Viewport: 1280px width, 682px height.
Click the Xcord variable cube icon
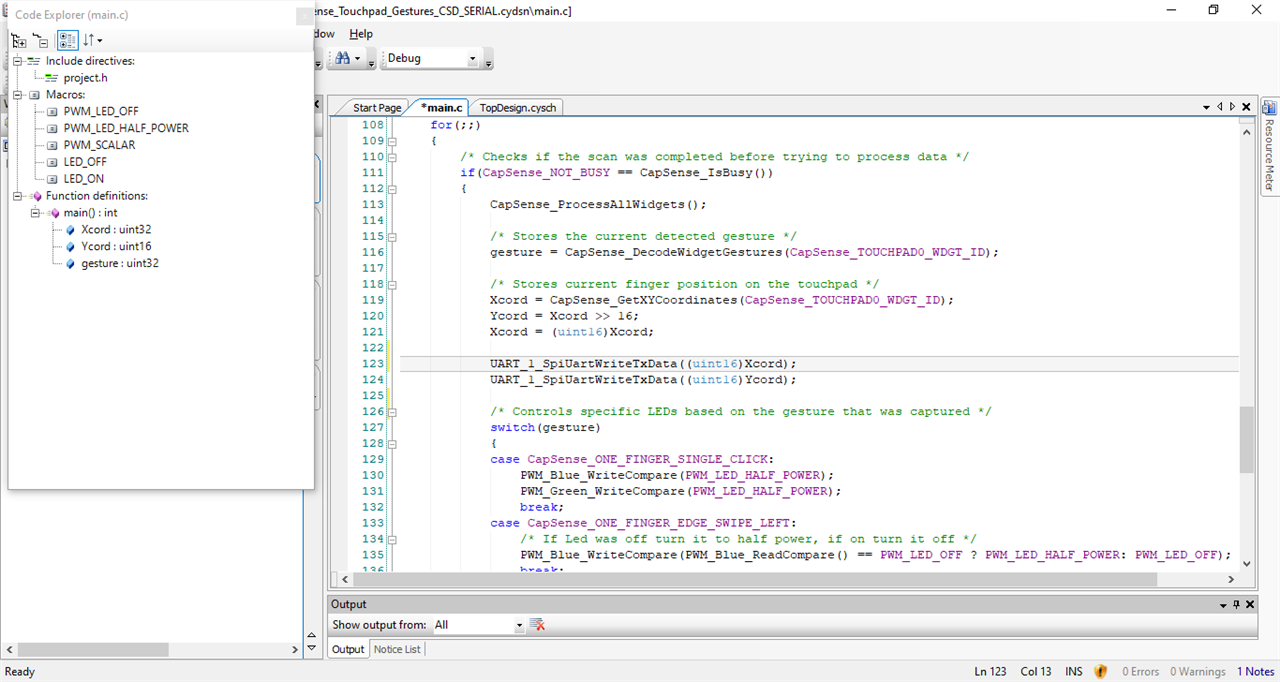pos(70,230)
